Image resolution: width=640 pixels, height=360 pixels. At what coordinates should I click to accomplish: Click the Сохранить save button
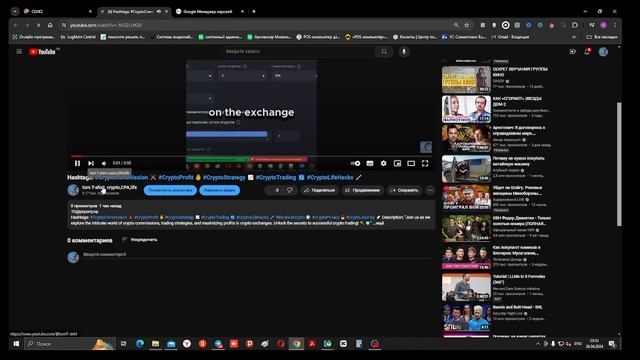(x=404, y=190)
